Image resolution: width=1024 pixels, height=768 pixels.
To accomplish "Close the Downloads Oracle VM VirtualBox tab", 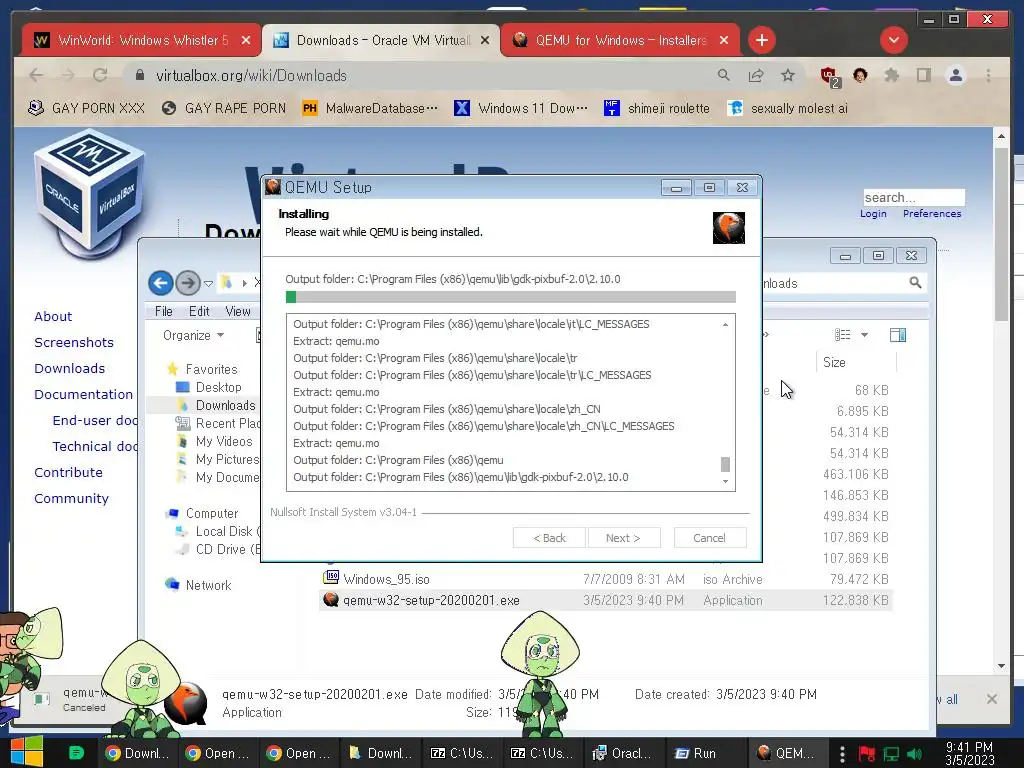I will point(485,40).
